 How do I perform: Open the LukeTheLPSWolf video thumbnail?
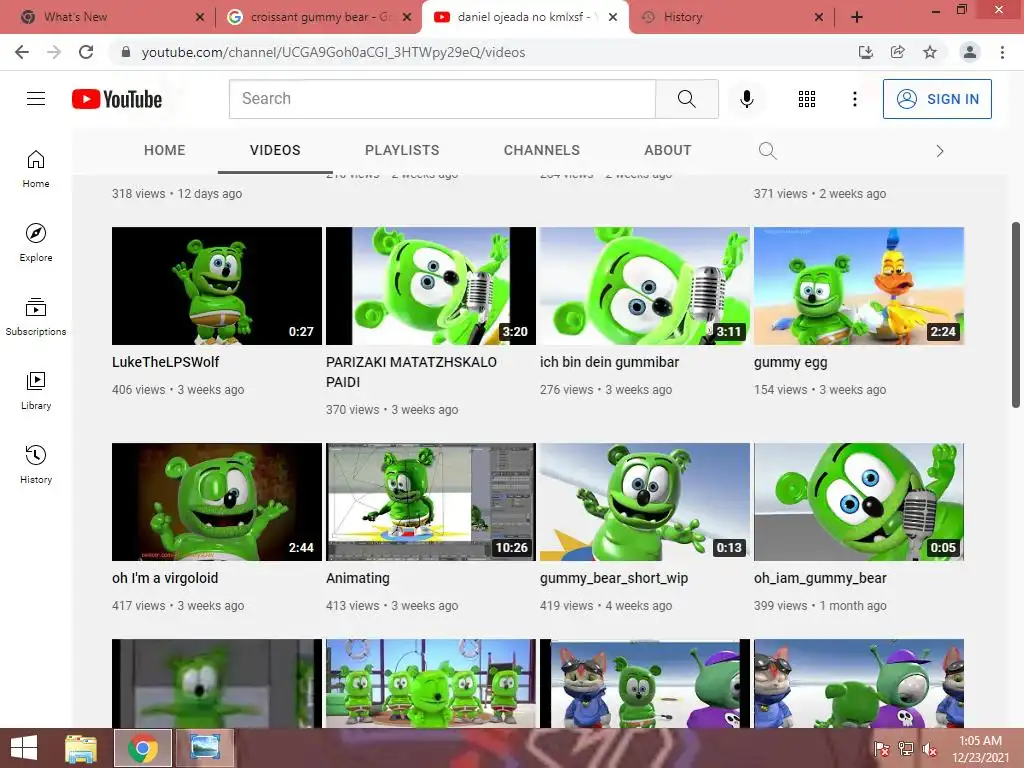tap(217, 285)
